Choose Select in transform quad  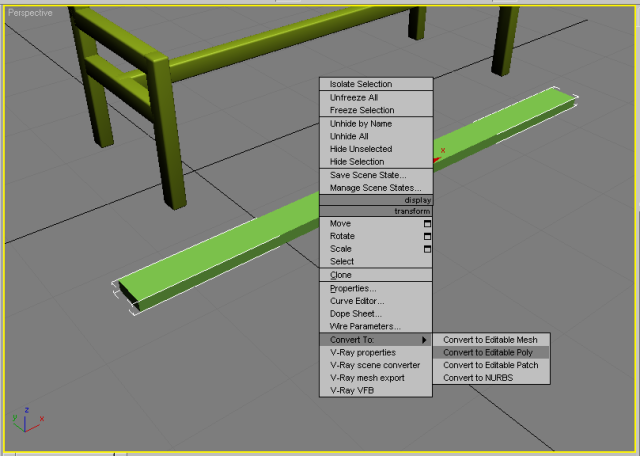(376, 262)
